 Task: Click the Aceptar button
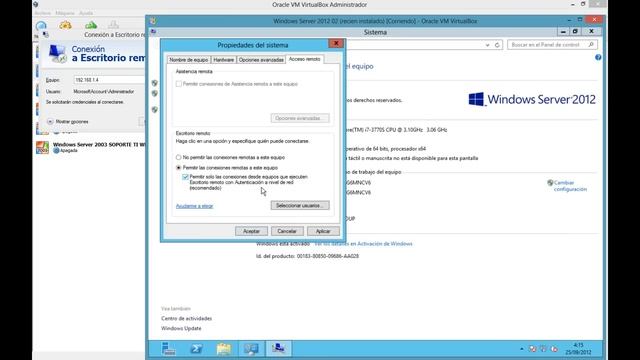251,231
